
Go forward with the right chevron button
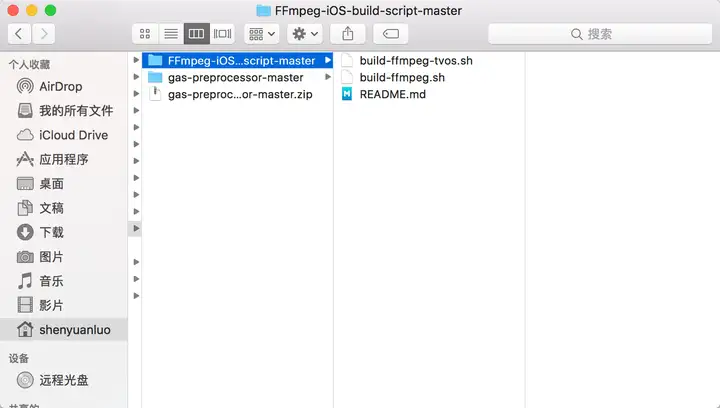pos(44,34)
